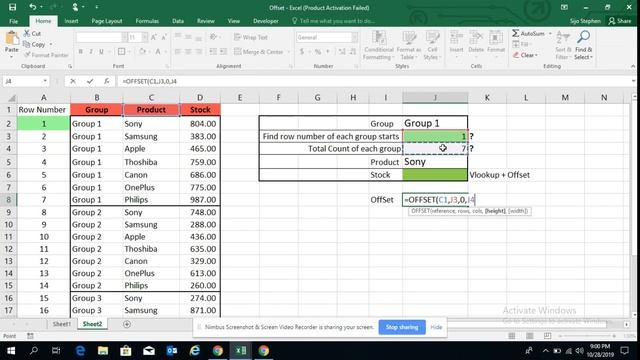Open the Clear eraser menu
This screenshot has width=640, height=360.
click(526, 55)
